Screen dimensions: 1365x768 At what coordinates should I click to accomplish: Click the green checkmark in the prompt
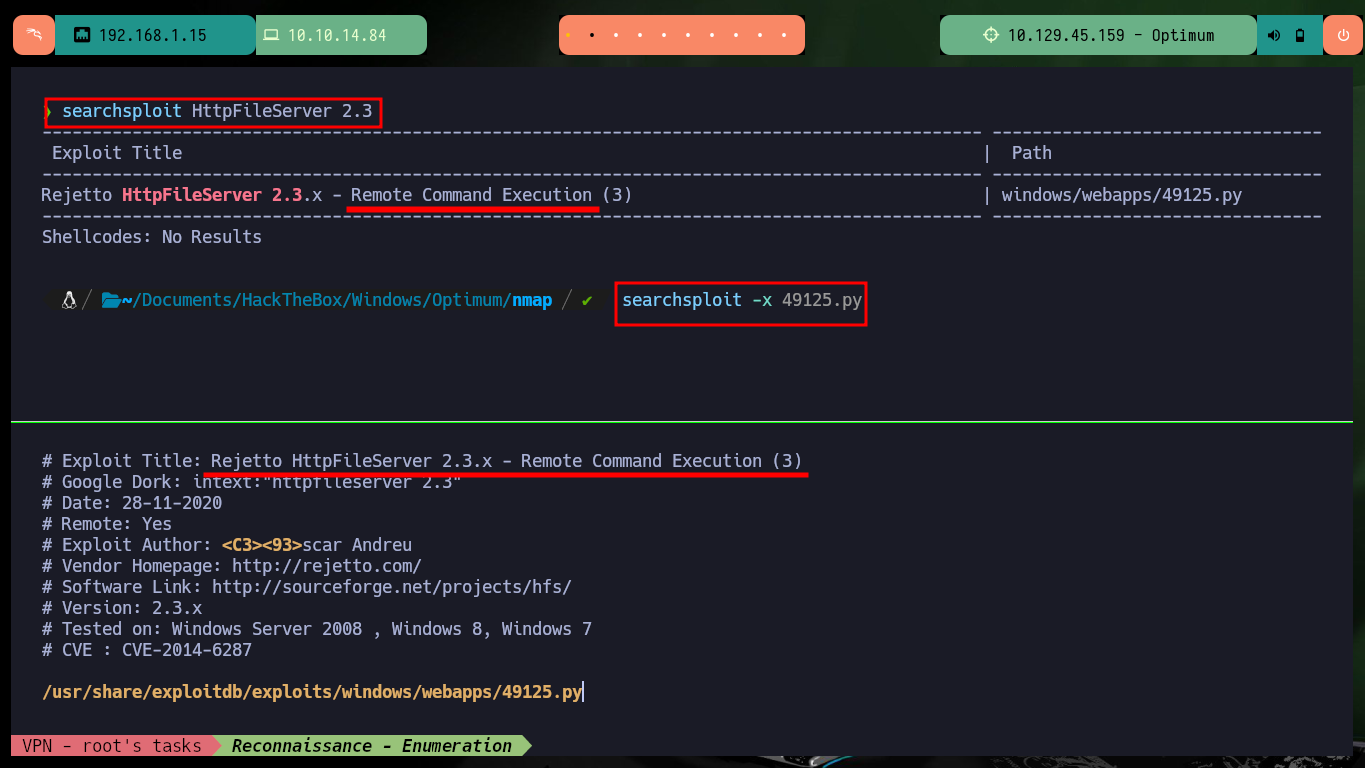coord(587,300)
